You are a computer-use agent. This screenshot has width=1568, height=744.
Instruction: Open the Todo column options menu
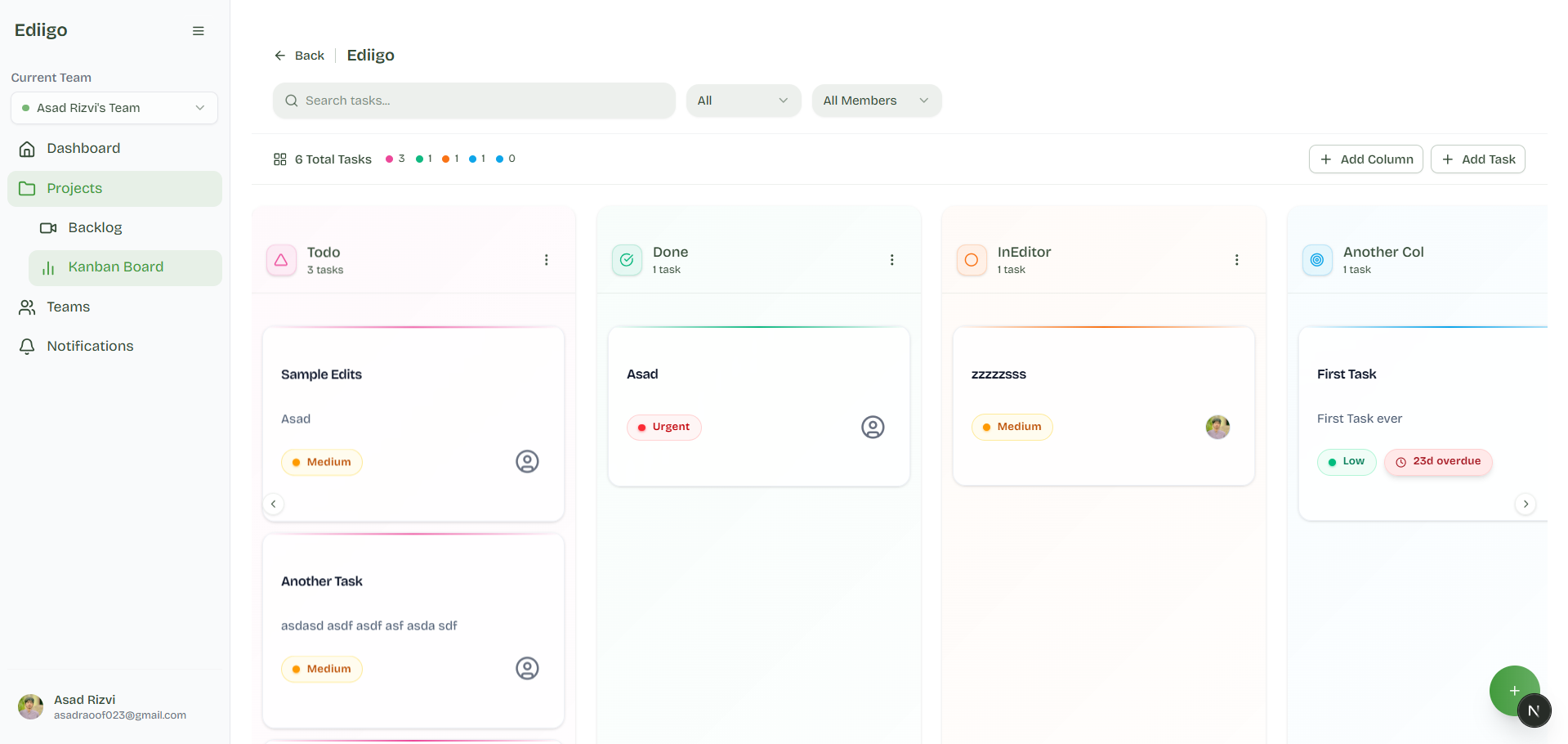click(547, 260)
